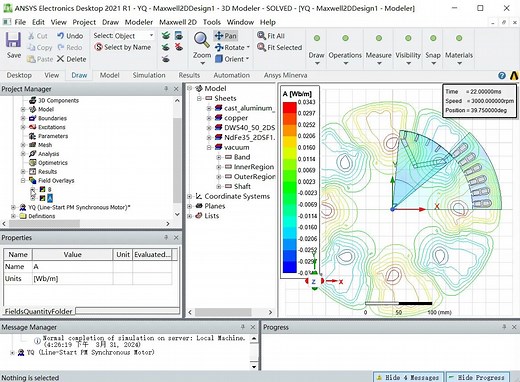Click the Redo arrow icon
Screen dimensions: 520x382
point(61,47)
